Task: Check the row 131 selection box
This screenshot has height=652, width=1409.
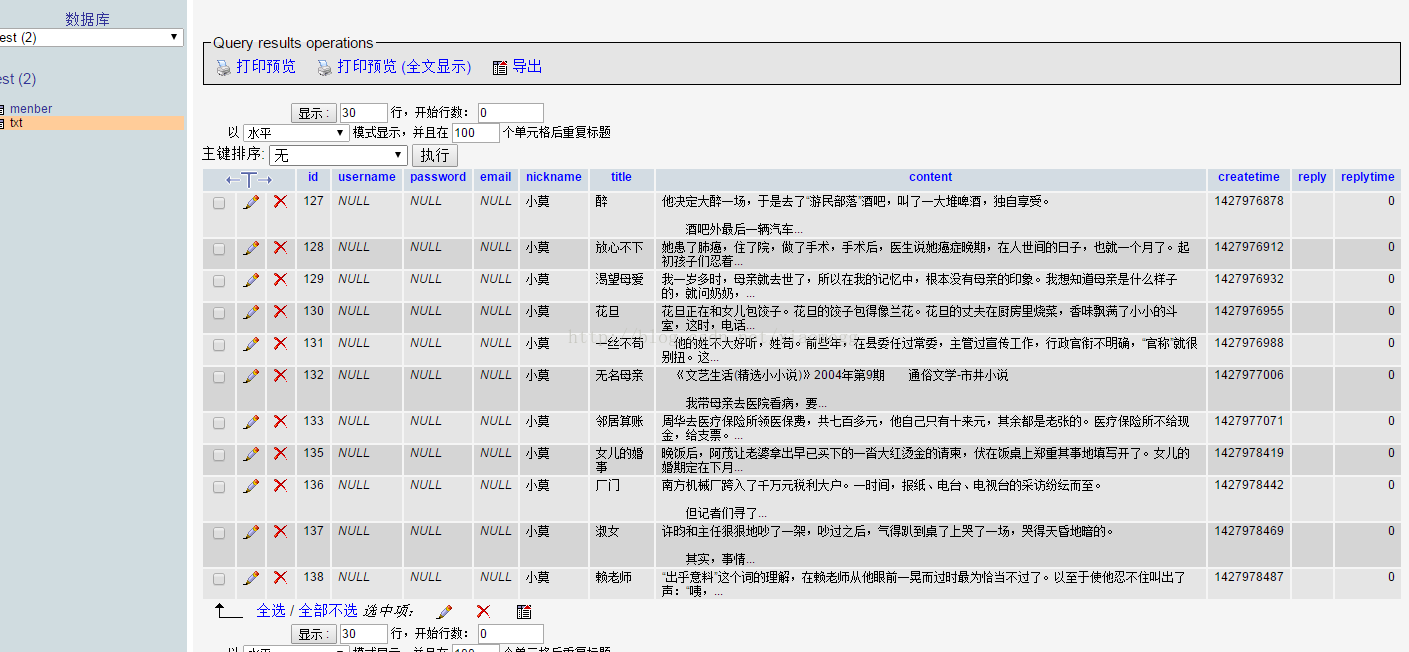Action: click(219, 344)
